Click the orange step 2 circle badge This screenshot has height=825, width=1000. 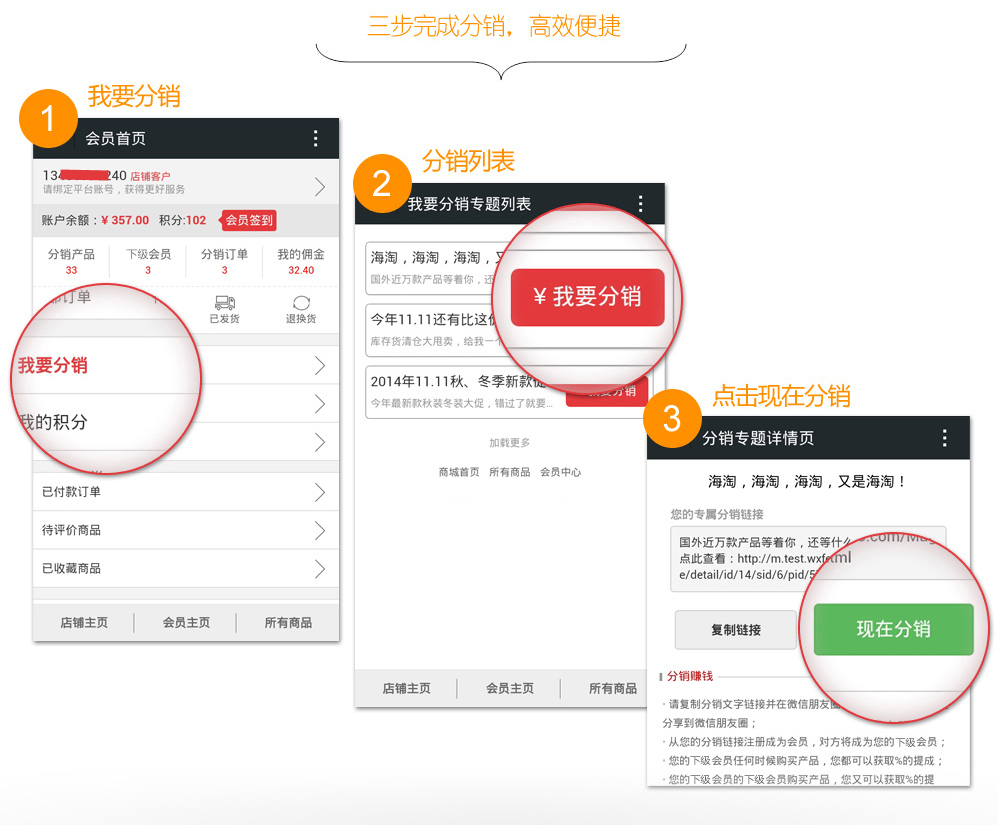(383, 183)
